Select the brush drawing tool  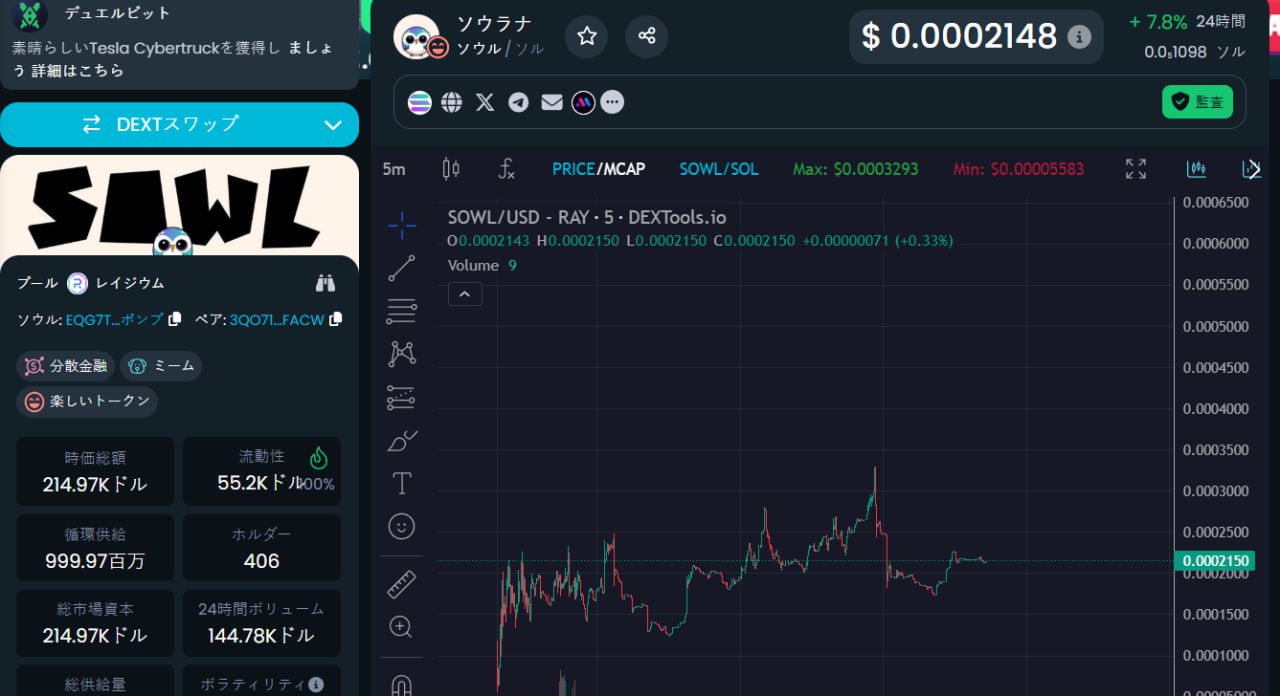(x=402, y=440)
